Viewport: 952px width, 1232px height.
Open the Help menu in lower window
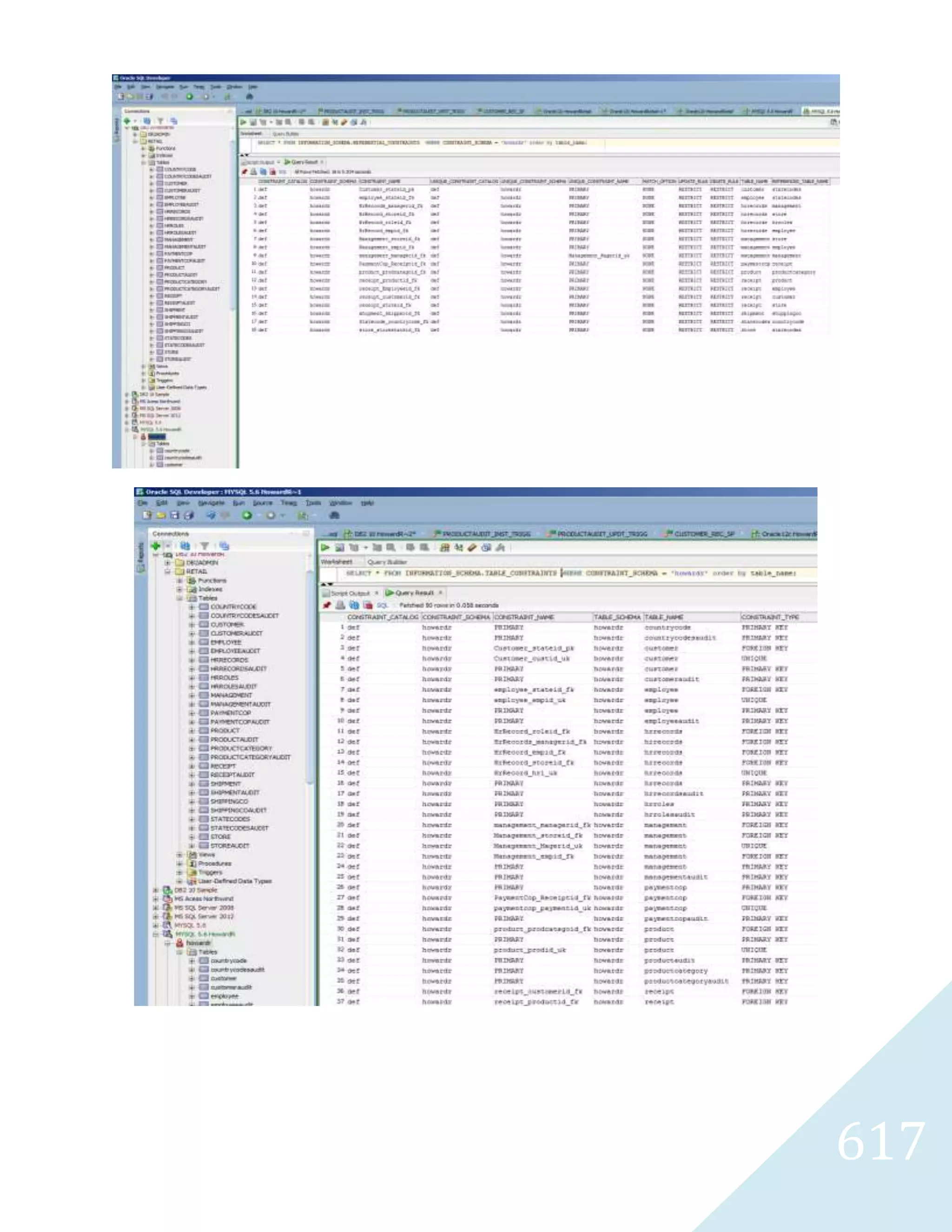(367, 503)
